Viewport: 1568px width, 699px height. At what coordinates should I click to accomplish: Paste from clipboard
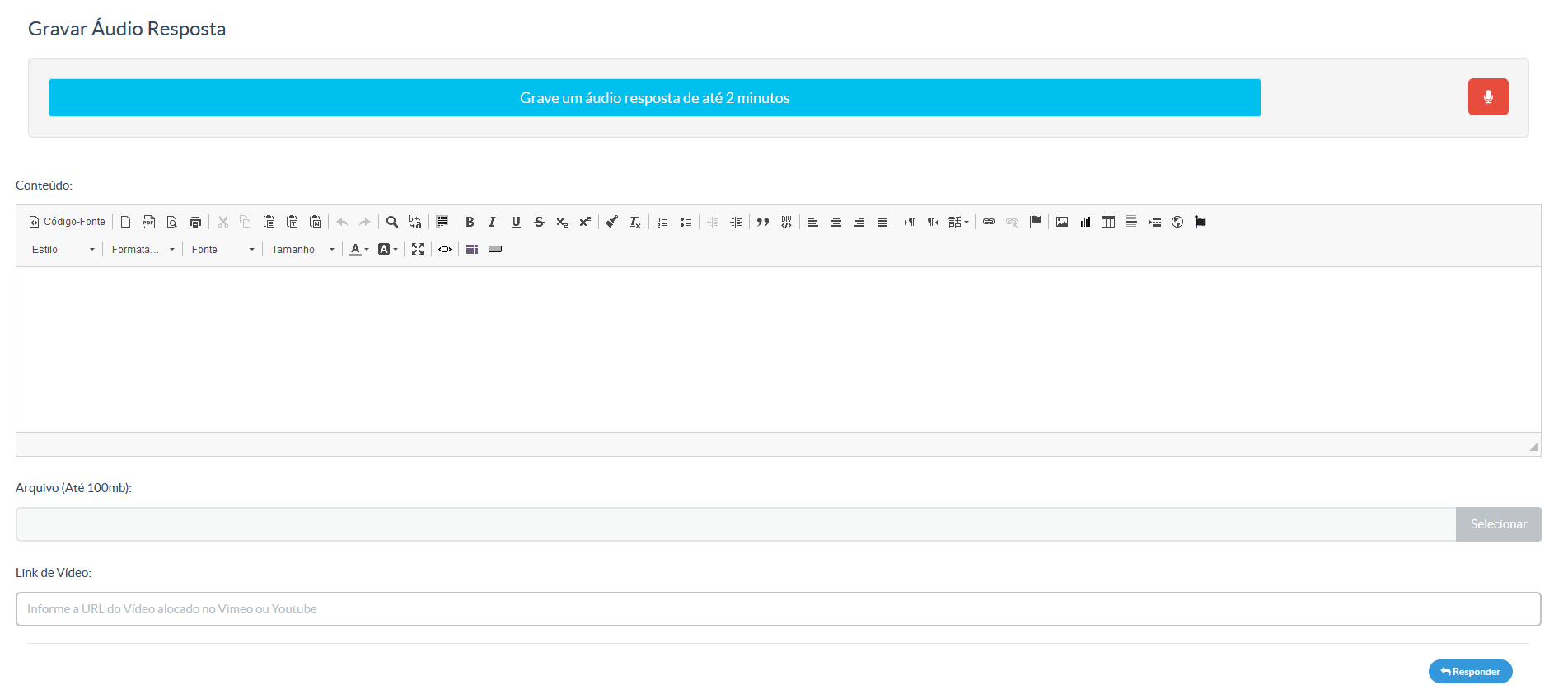click(x=269, y=222)
